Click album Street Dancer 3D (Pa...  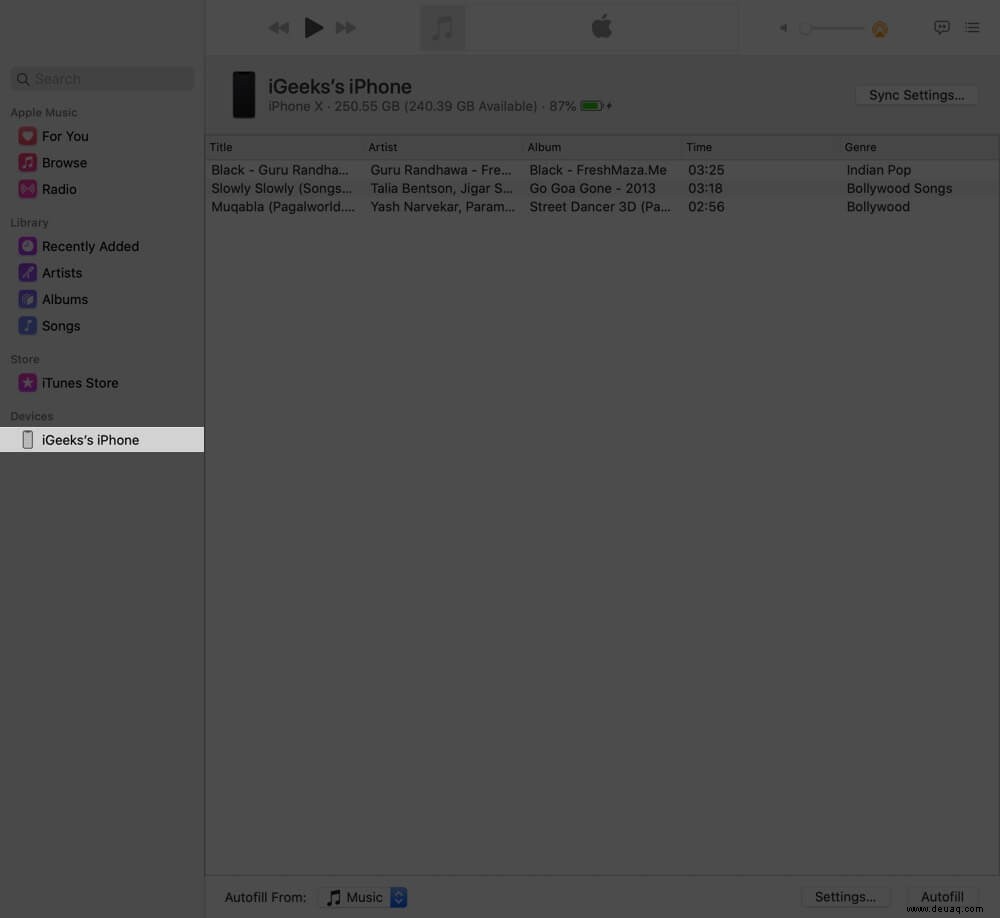tap(600, 207)
